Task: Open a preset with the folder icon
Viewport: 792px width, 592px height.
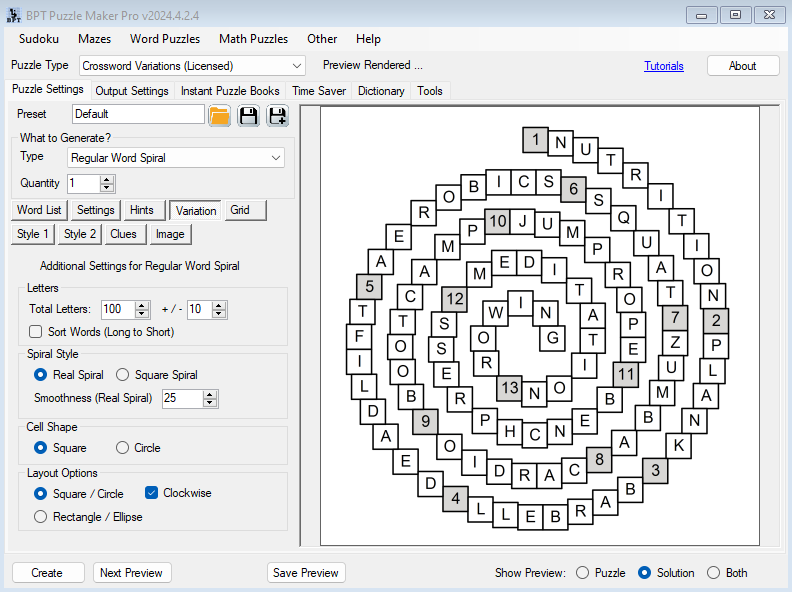Action: pyautogui.click(x=220, y=115)
